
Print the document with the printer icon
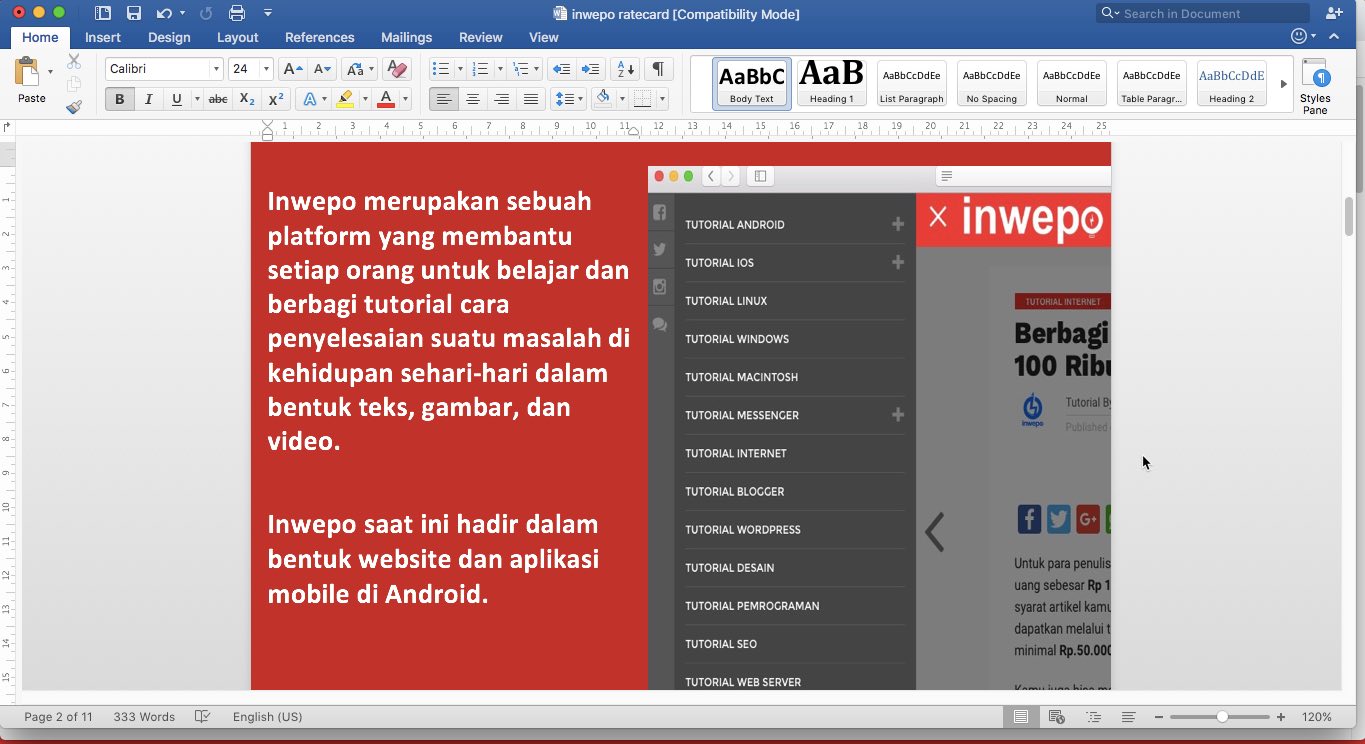(x=237, y=13)
